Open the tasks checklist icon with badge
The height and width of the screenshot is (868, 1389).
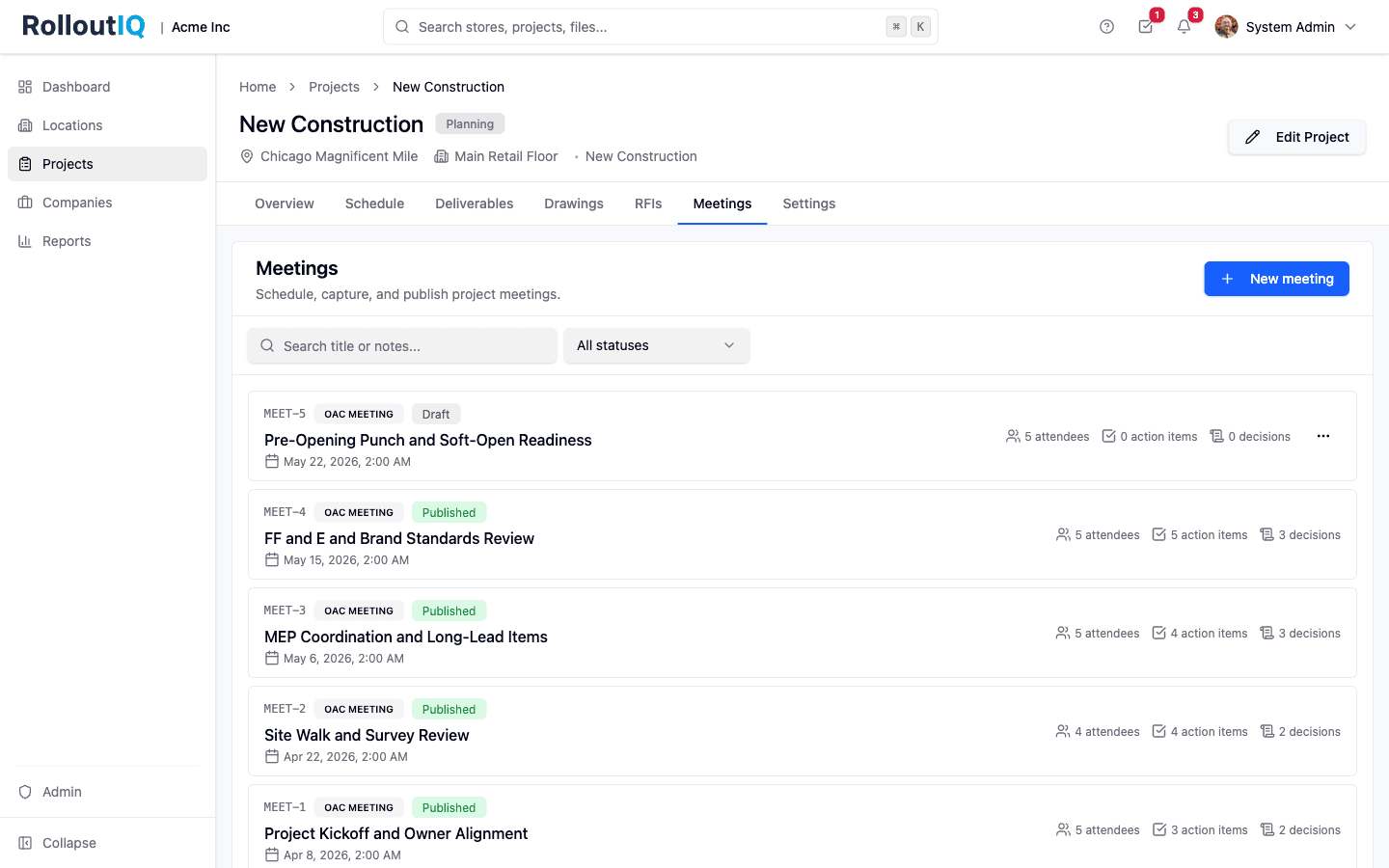pyautogui.click(x=1146, y=27)
